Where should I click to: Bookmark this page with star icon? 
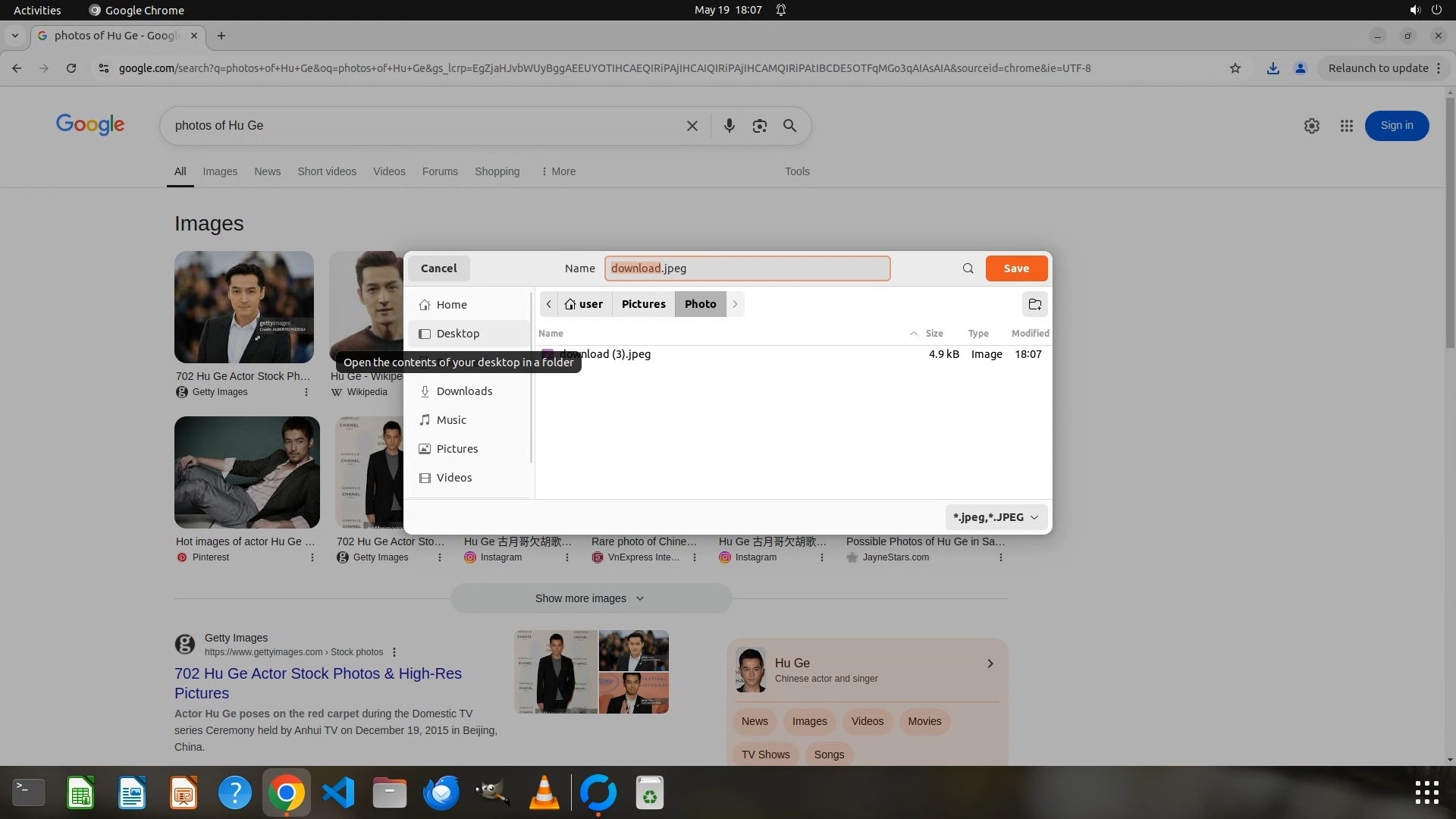(x=1235, y=68)
